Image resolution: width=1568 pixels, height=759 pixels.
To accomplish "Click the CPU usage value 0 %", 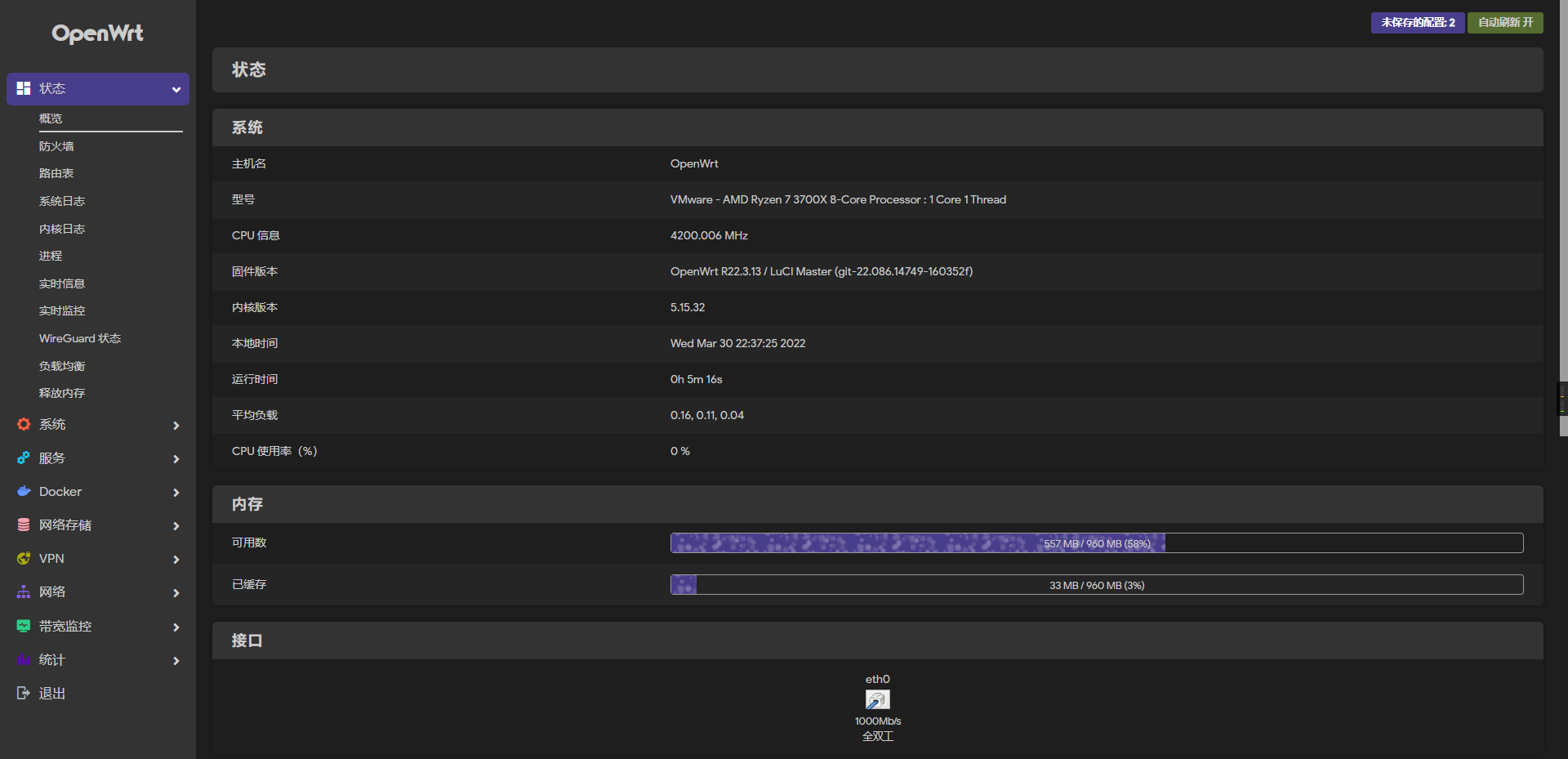I will click(680, 451).
